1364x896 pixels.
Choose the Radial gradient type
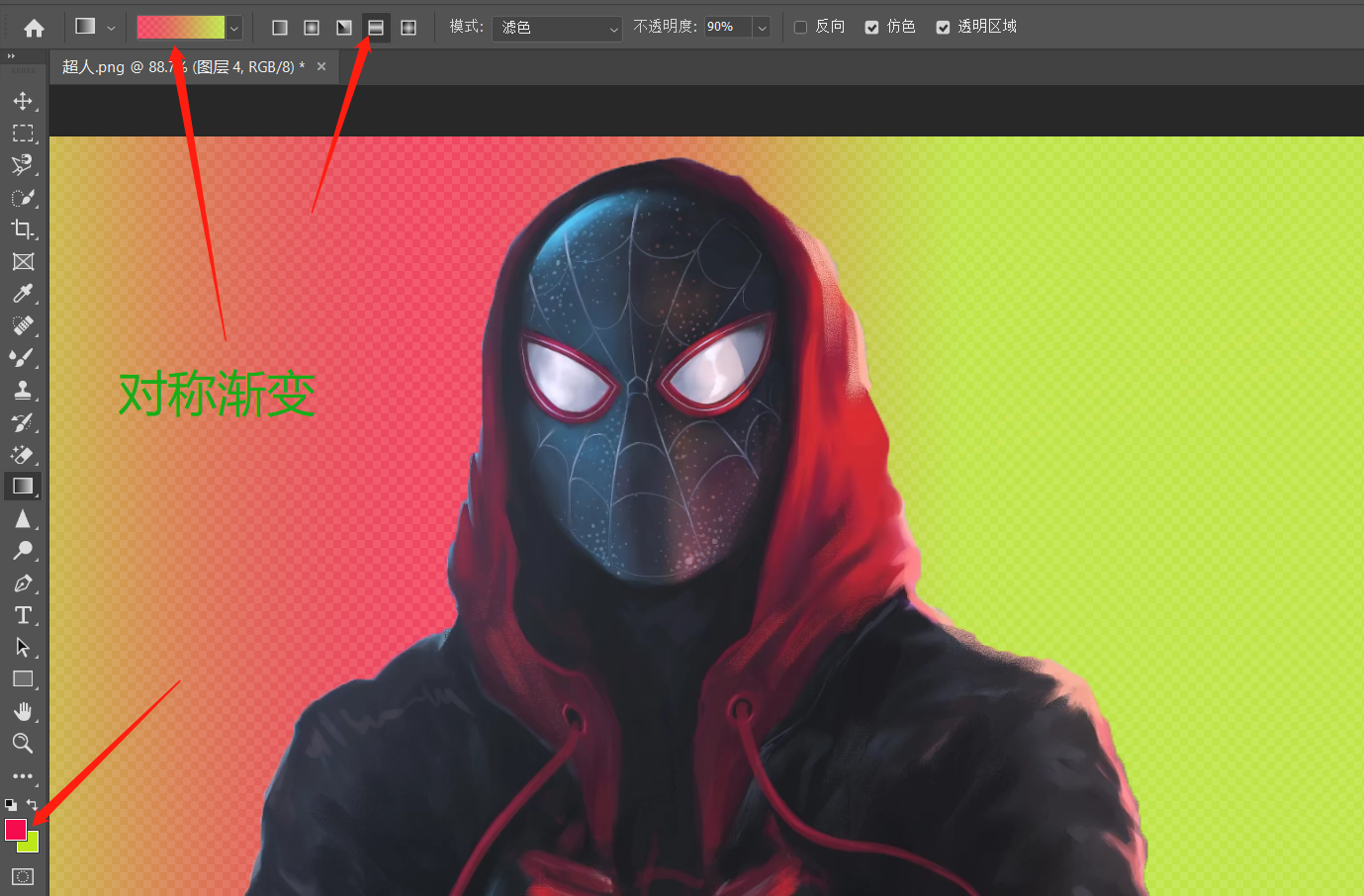click(x=312, y=28)
